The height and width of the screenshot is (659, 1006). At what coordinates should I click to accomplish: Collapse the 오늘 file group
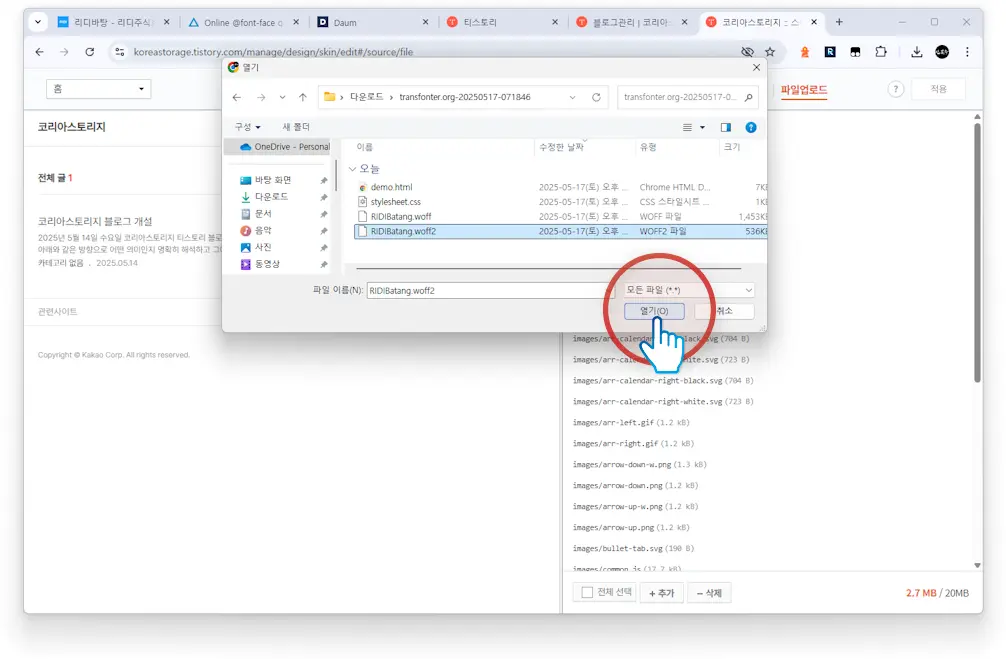click(x=354, y=168)
